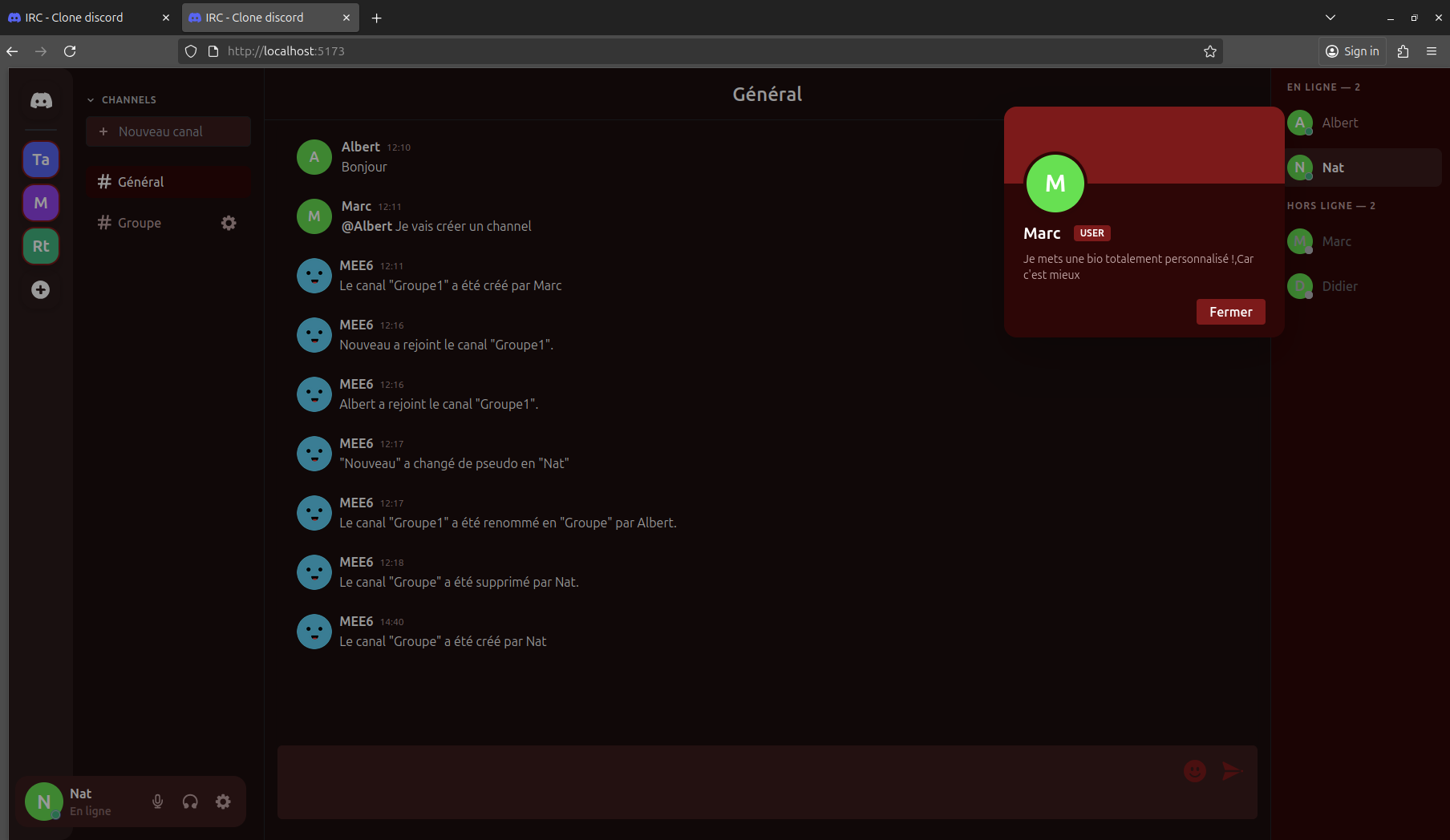Focus the message input field
Screen dimensions: 1450x840
pos(722,781)
